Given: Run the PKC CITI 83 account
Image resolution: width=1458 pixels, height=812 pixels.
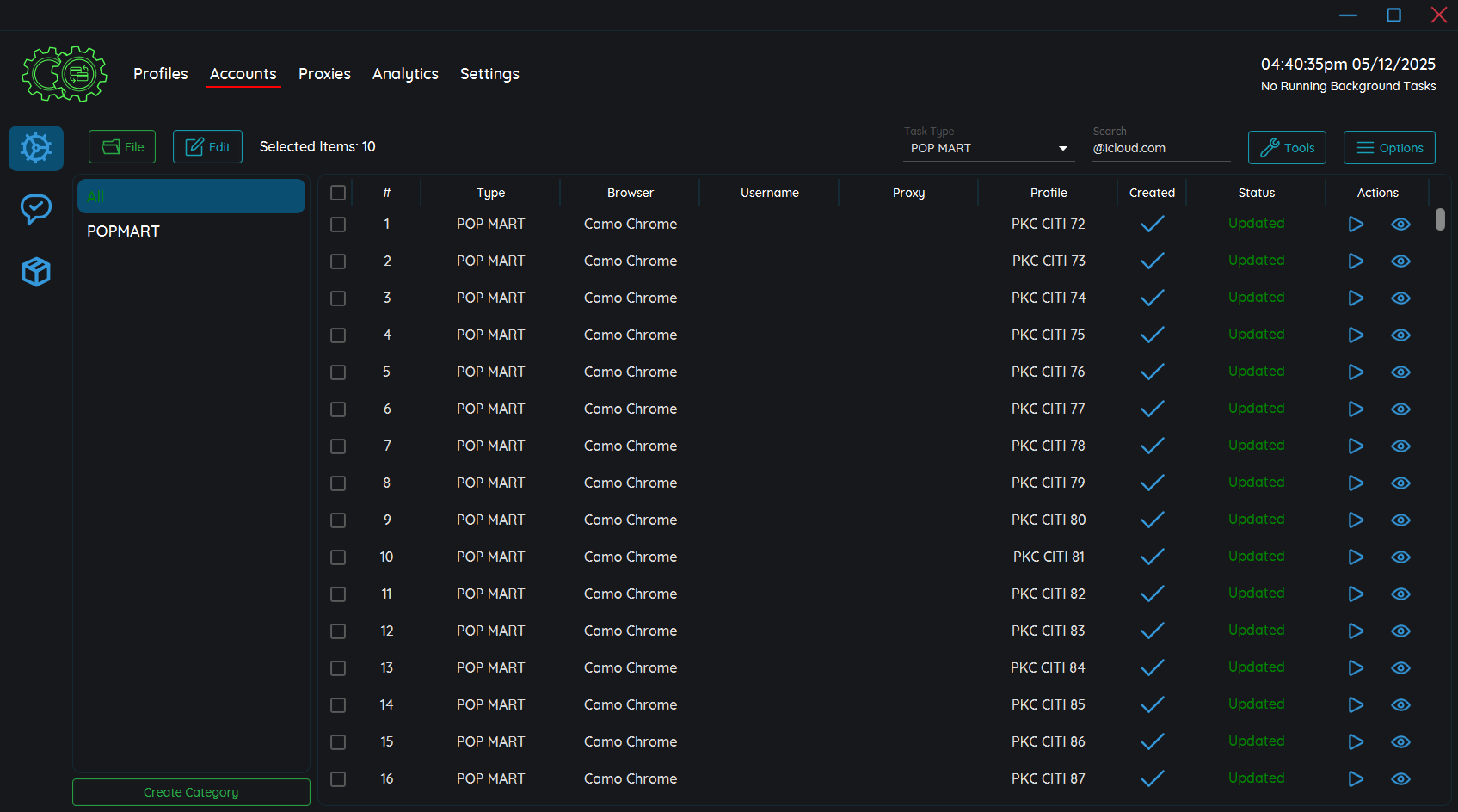Looking at the screenshot, I should 1356,631.
